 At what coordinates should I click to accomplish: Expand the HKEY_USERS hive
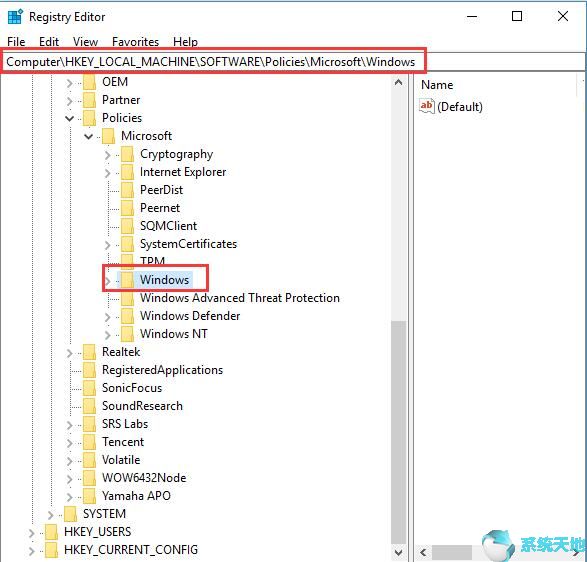pos(31,533)
